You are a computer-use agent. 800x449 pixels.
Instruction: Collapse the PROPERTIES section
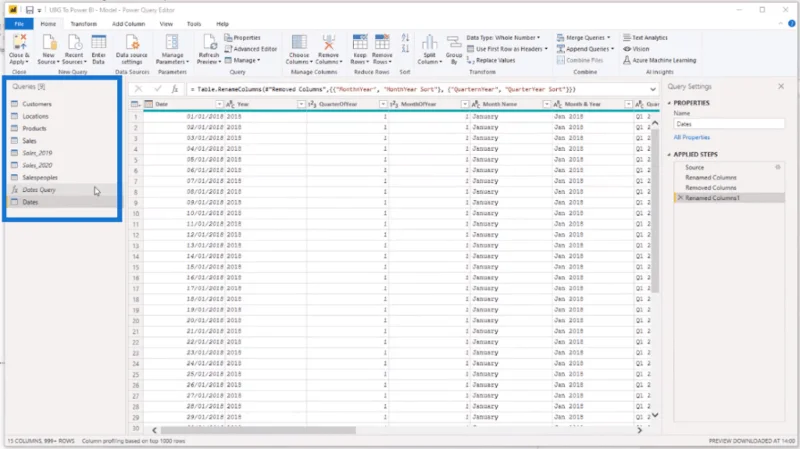[x=669, y=103]
